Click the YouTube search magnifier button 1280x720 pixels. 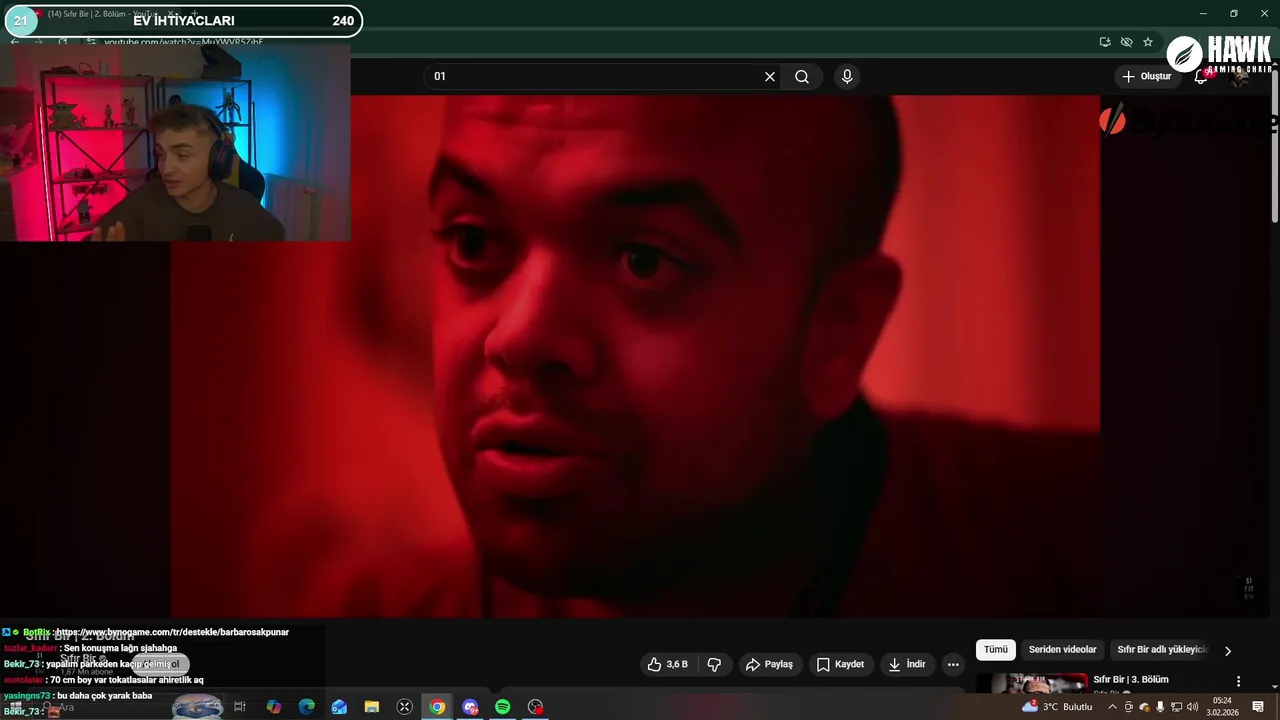[x=802, y=77]
